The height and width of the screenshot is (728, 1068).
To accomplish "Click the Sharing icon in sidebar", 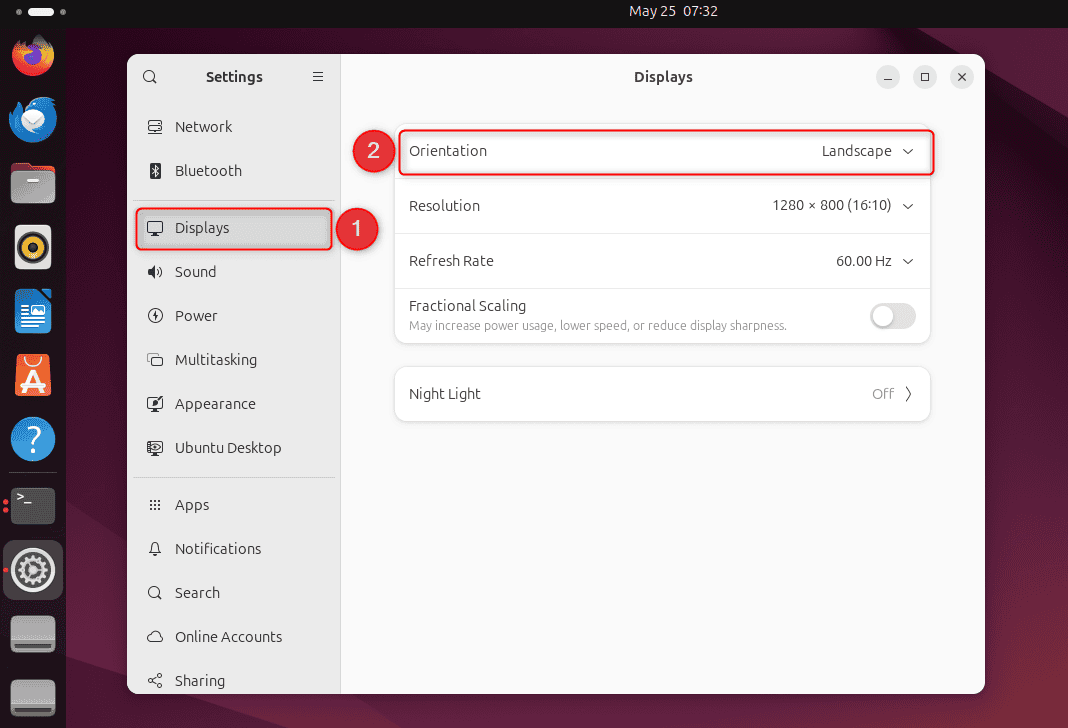I will [155, 680].
